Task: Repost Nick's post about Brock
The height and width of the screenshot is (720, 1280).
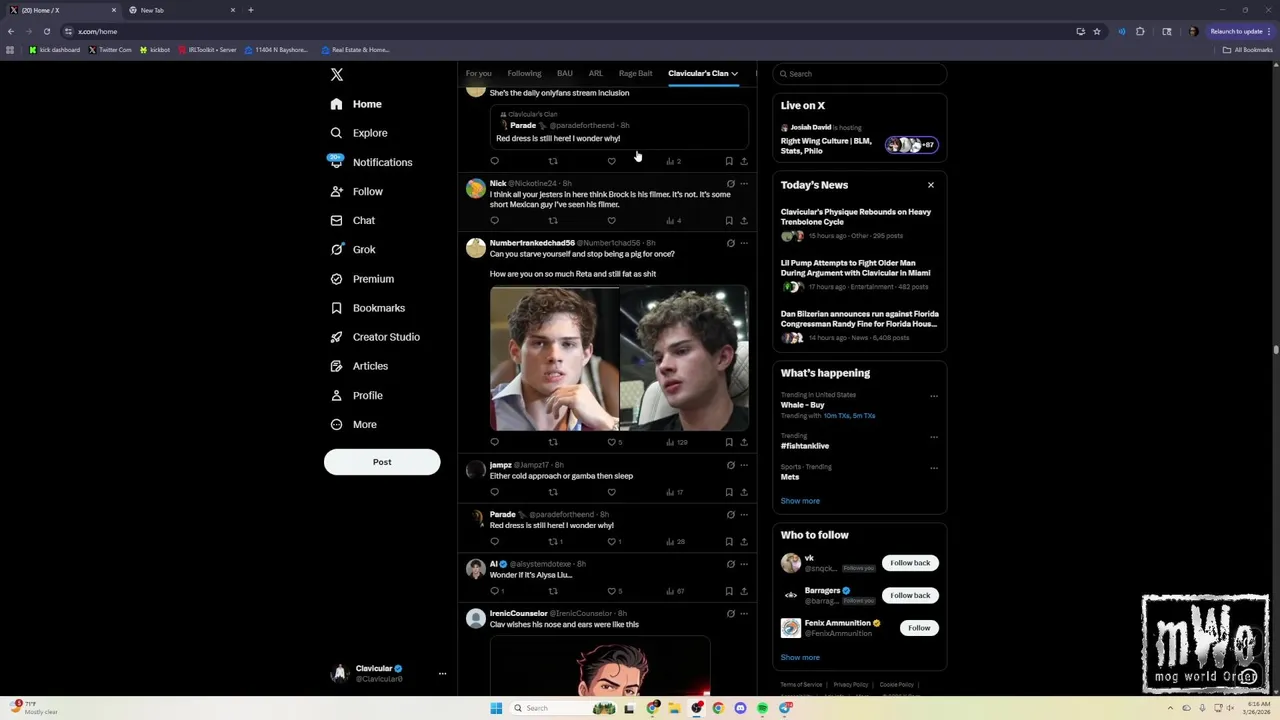Action: coord(553,221)
